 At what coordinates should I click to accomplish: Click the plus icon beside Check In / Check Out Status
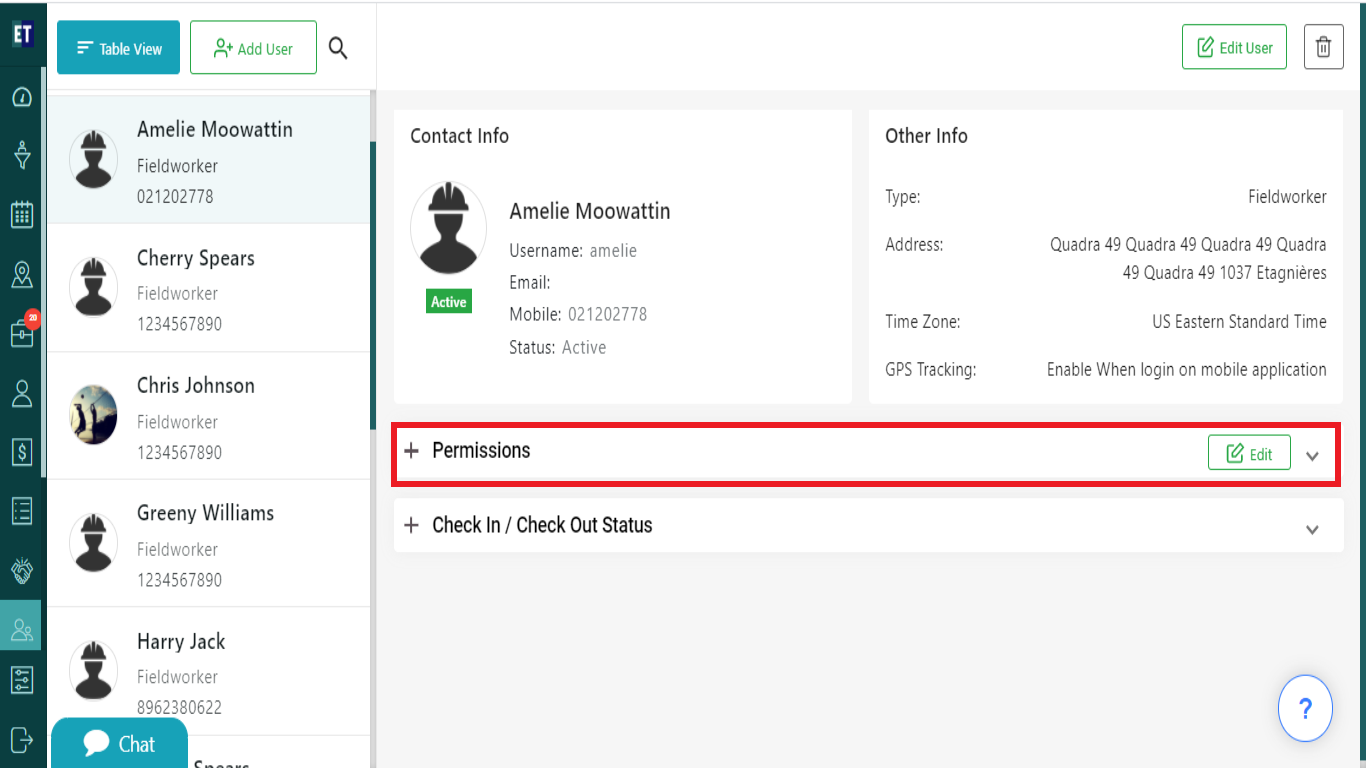(x=411, y=525)
